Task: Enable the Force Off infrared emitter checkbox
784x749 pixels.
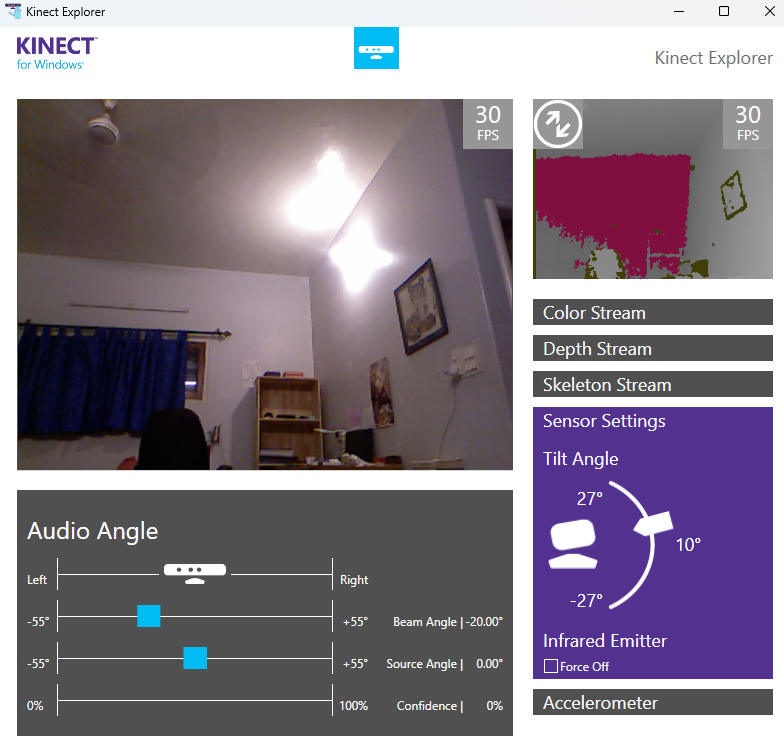Action: click(x=550, y=666)
